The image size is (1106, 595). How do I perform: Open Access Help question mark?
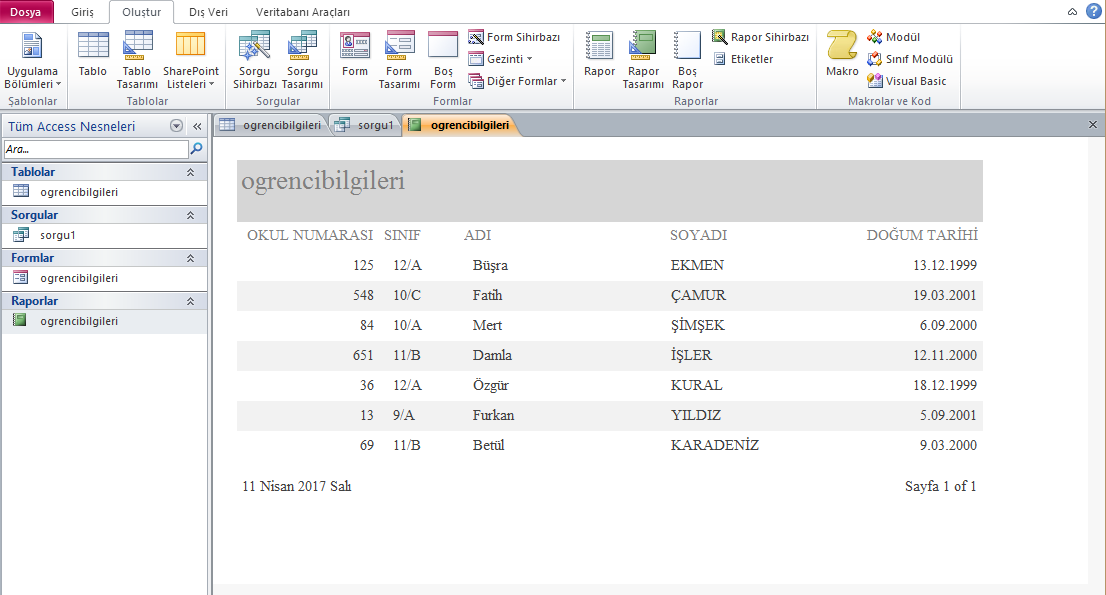(x=1094, y=11)
